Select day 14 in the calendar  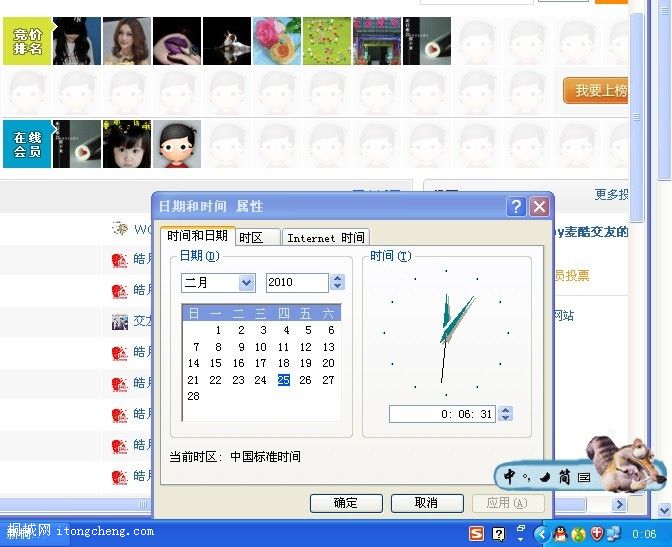pos(194,363)
